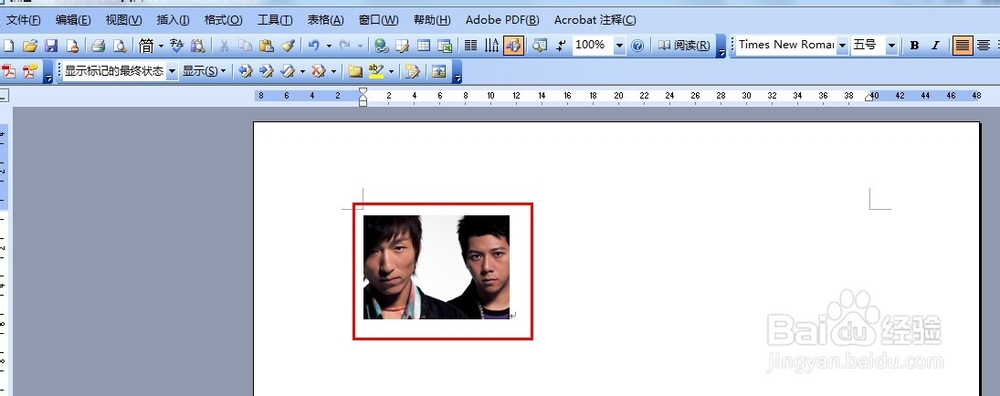The image size is (1000, 396).
Task: Open the 插入(I) menu
Action: point(173,20)
